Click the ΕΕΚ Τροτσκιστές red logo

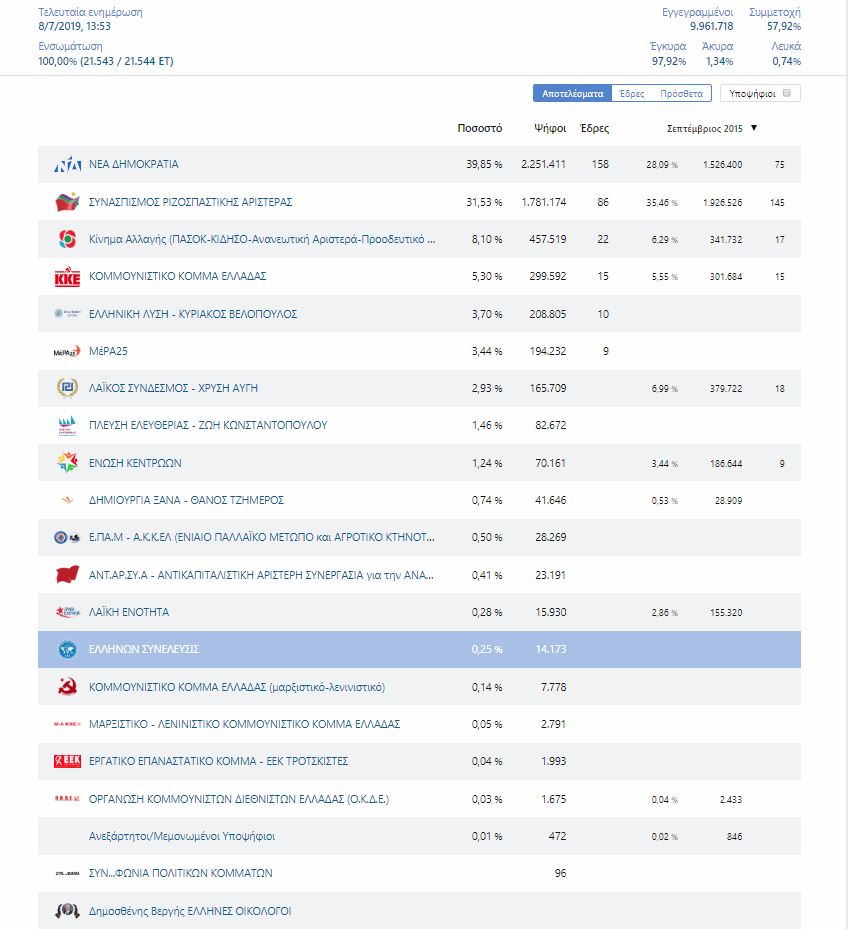tap(67, 761)
